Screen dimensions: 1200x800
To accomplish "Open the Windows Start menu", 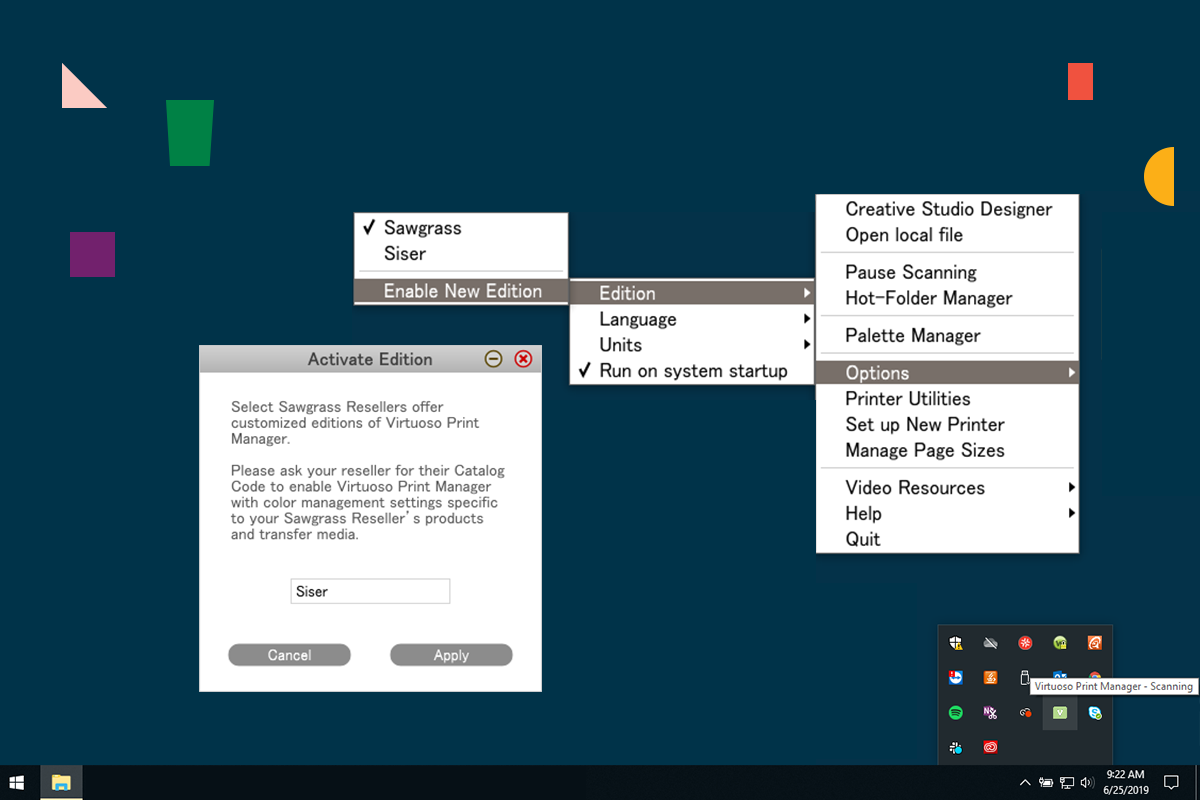I will click(17, 782).
